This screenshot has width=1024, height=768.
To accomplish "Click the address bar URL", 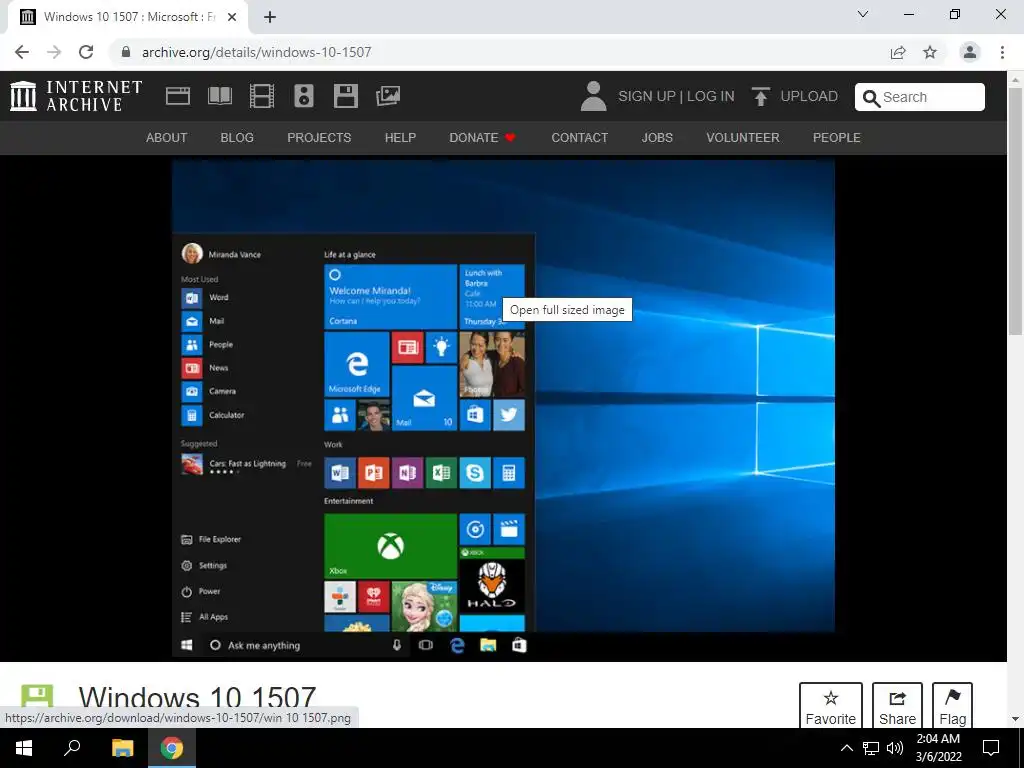I will (x=257, y=52).
